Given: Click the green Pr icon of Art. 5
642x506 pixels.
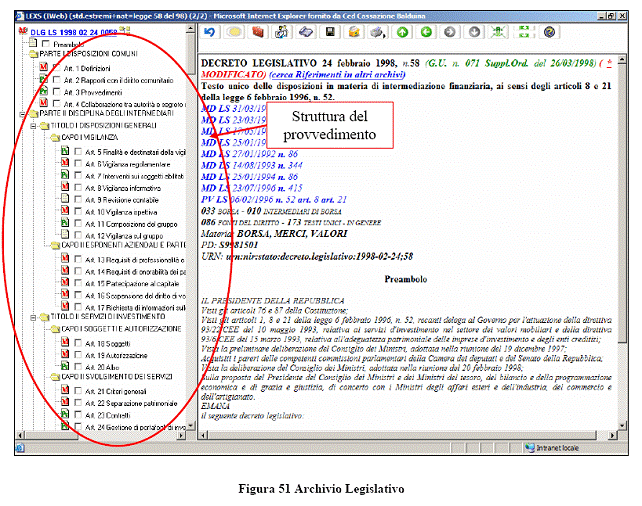Looking at the screenshot, I should point(65,151).
